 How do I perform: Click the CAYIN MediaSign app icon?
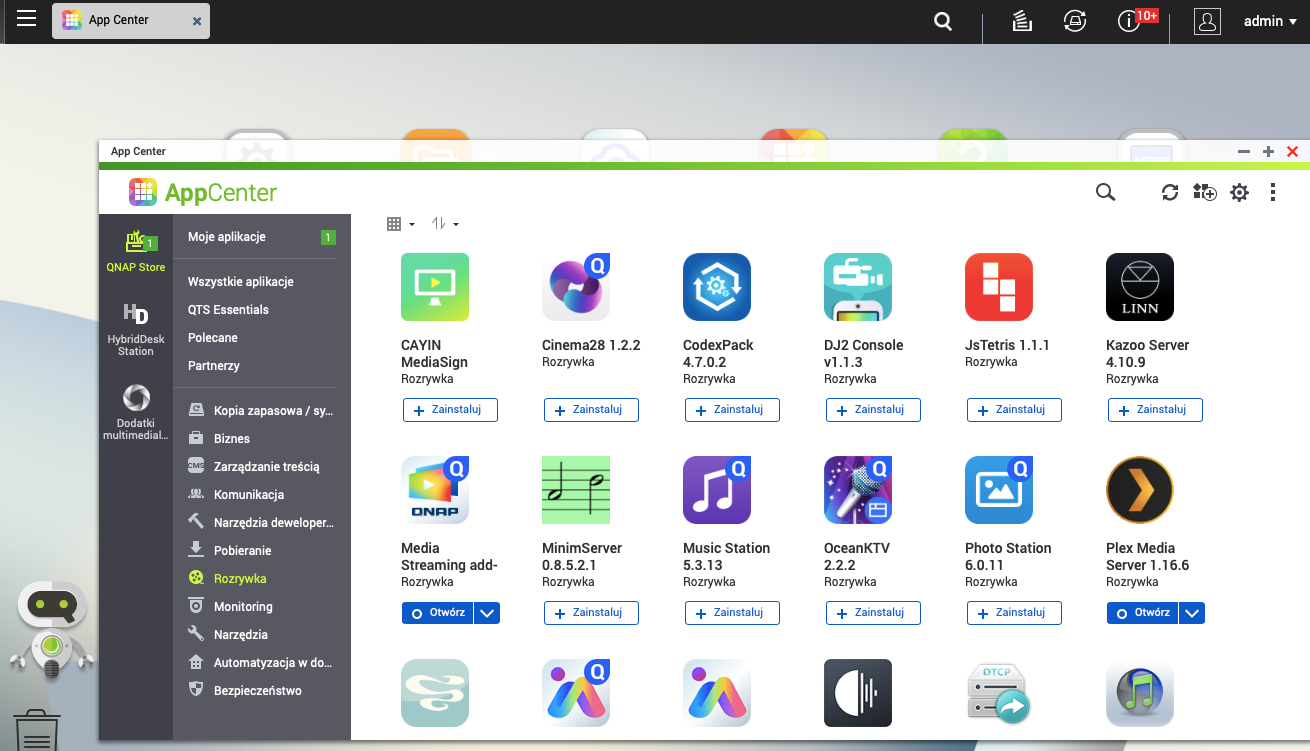435,287
